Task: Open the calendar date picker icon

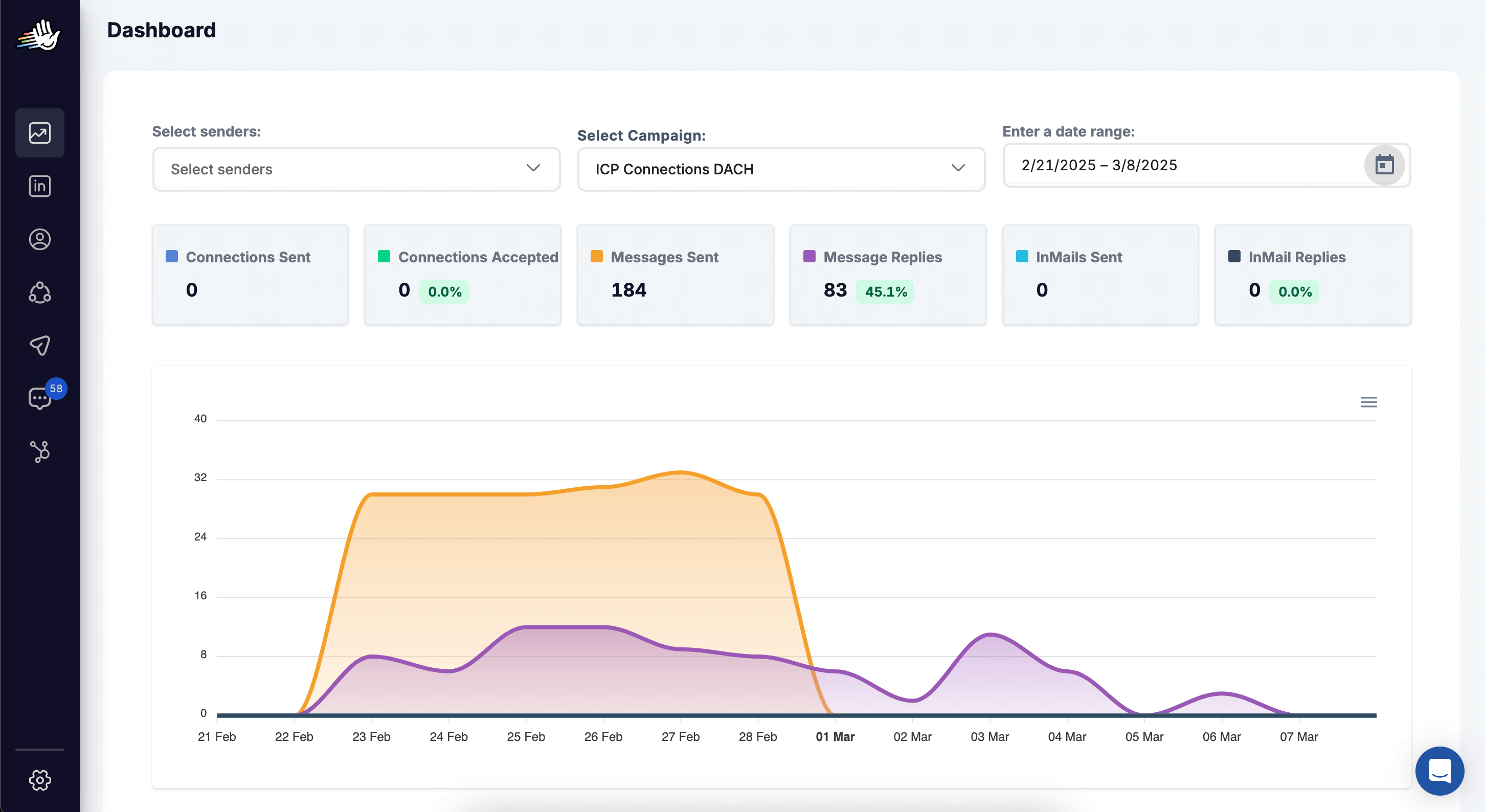Action: pos(1384,165)
